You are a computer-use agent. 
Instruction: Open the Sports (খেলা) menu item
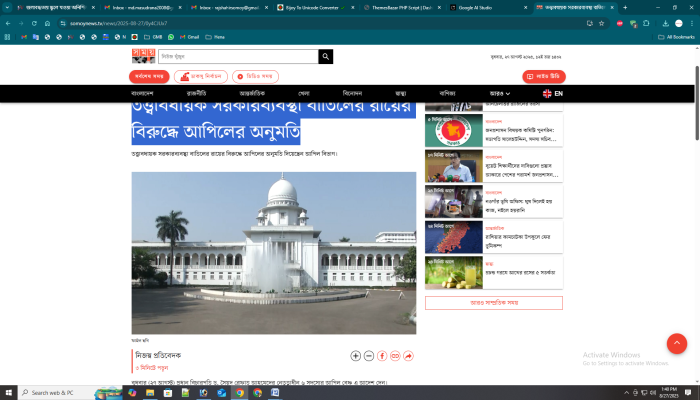[x=304, y=93]
